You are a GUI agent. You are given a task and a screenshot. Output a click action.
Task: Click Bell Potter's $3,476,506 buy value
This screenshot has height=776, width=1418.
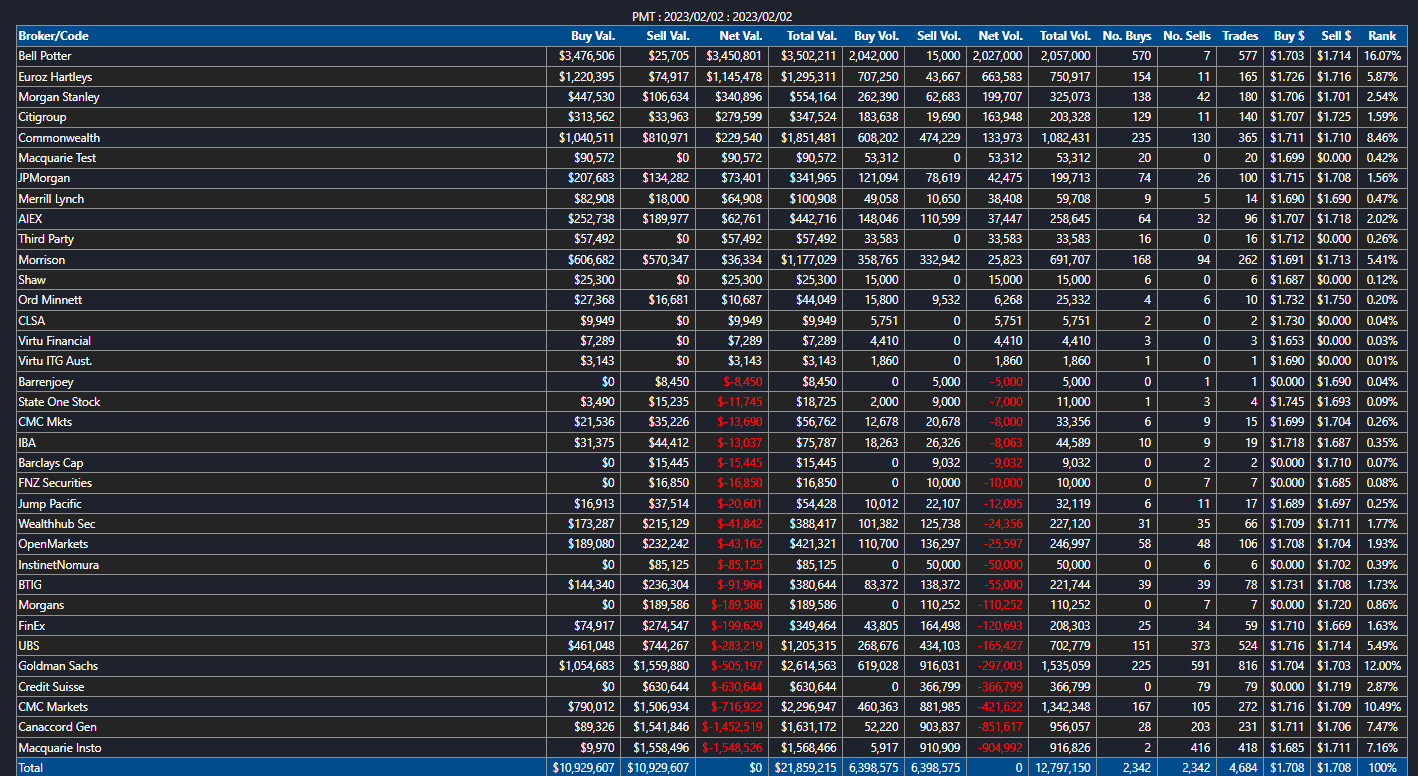tap(587, 56)
